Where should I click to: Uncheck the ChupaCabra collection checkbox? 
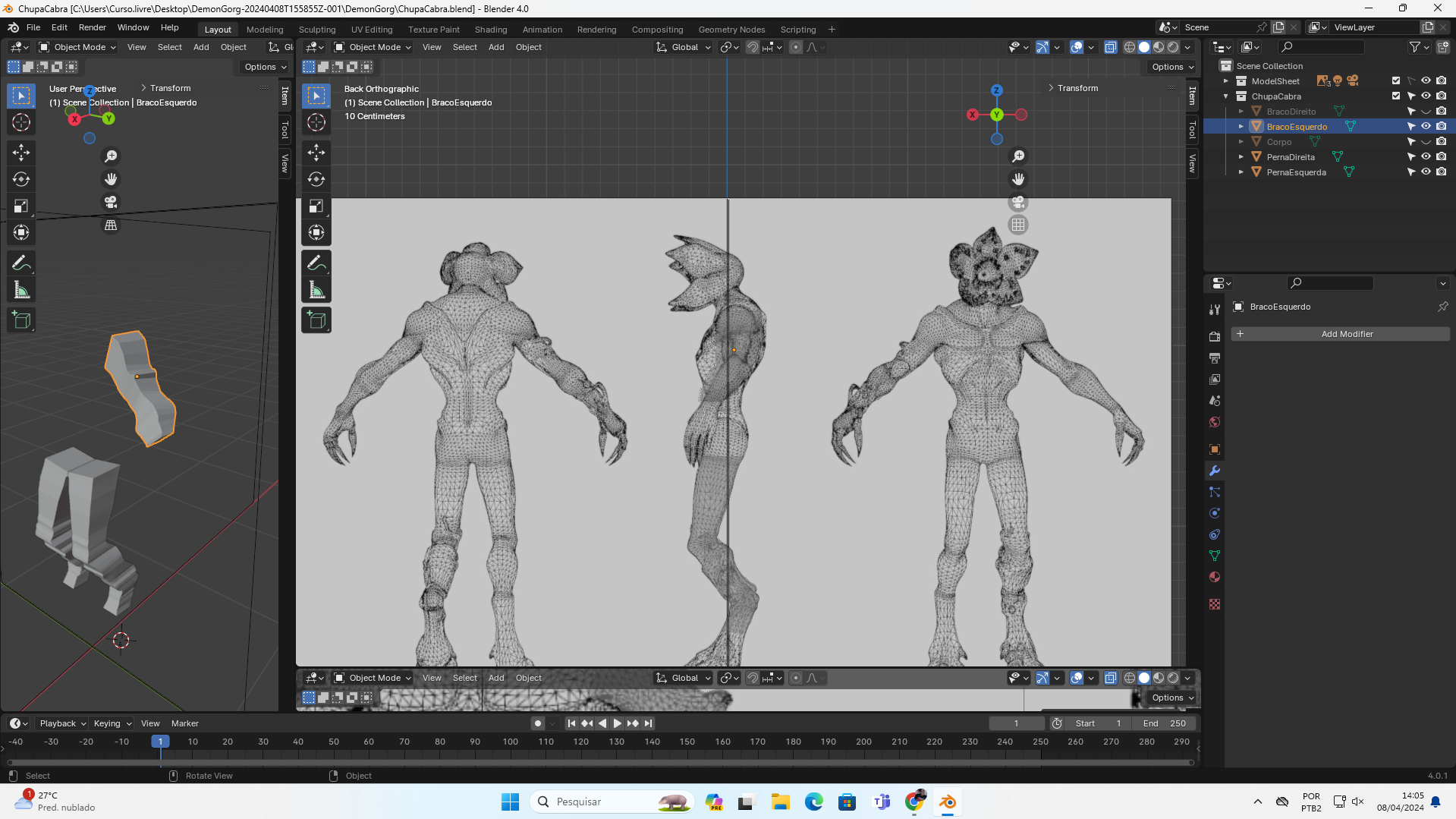1395,96
